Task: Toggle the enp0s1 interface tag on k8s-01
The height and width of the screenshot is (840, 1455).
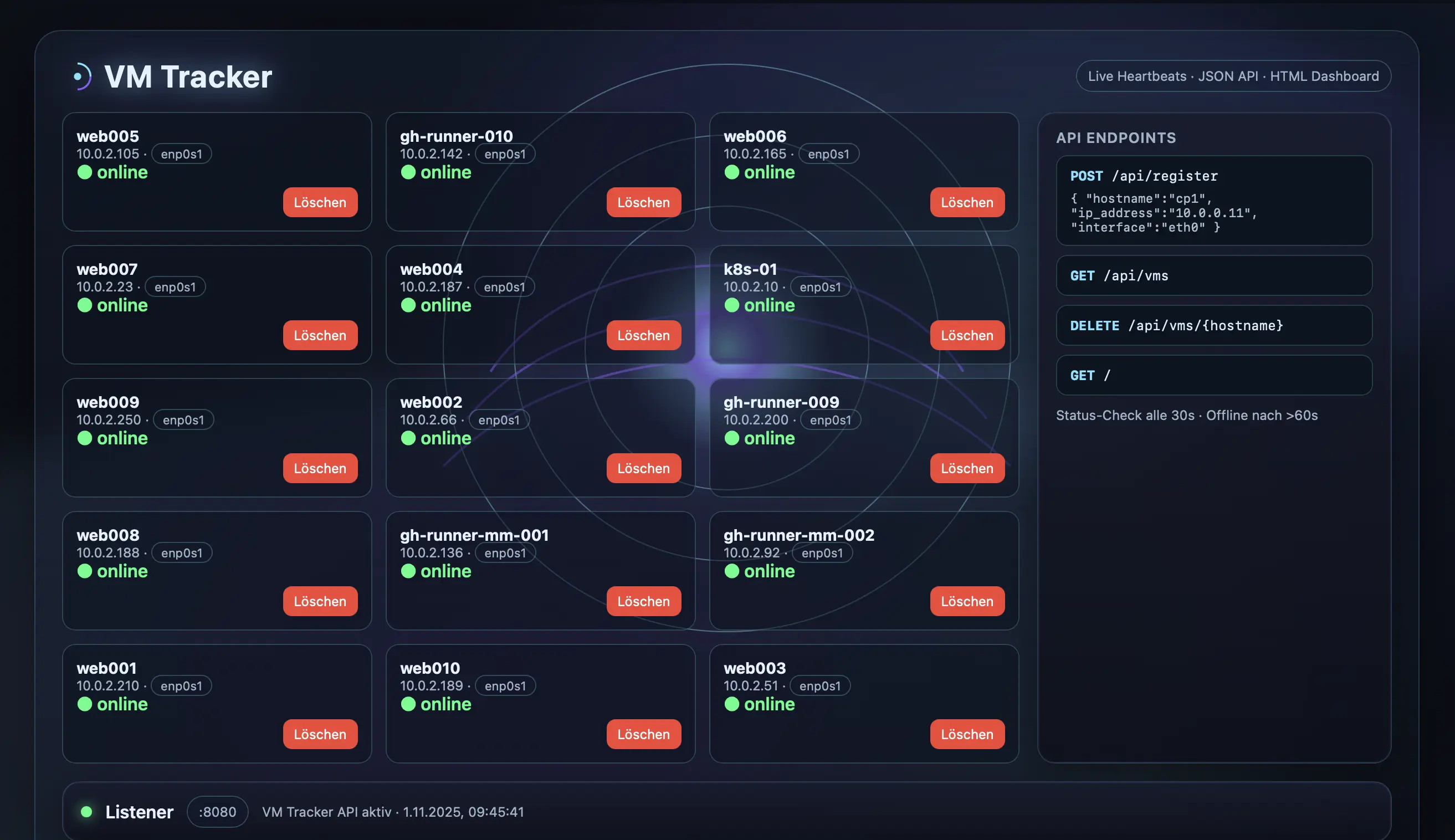Action: click(x=821, y=286)
